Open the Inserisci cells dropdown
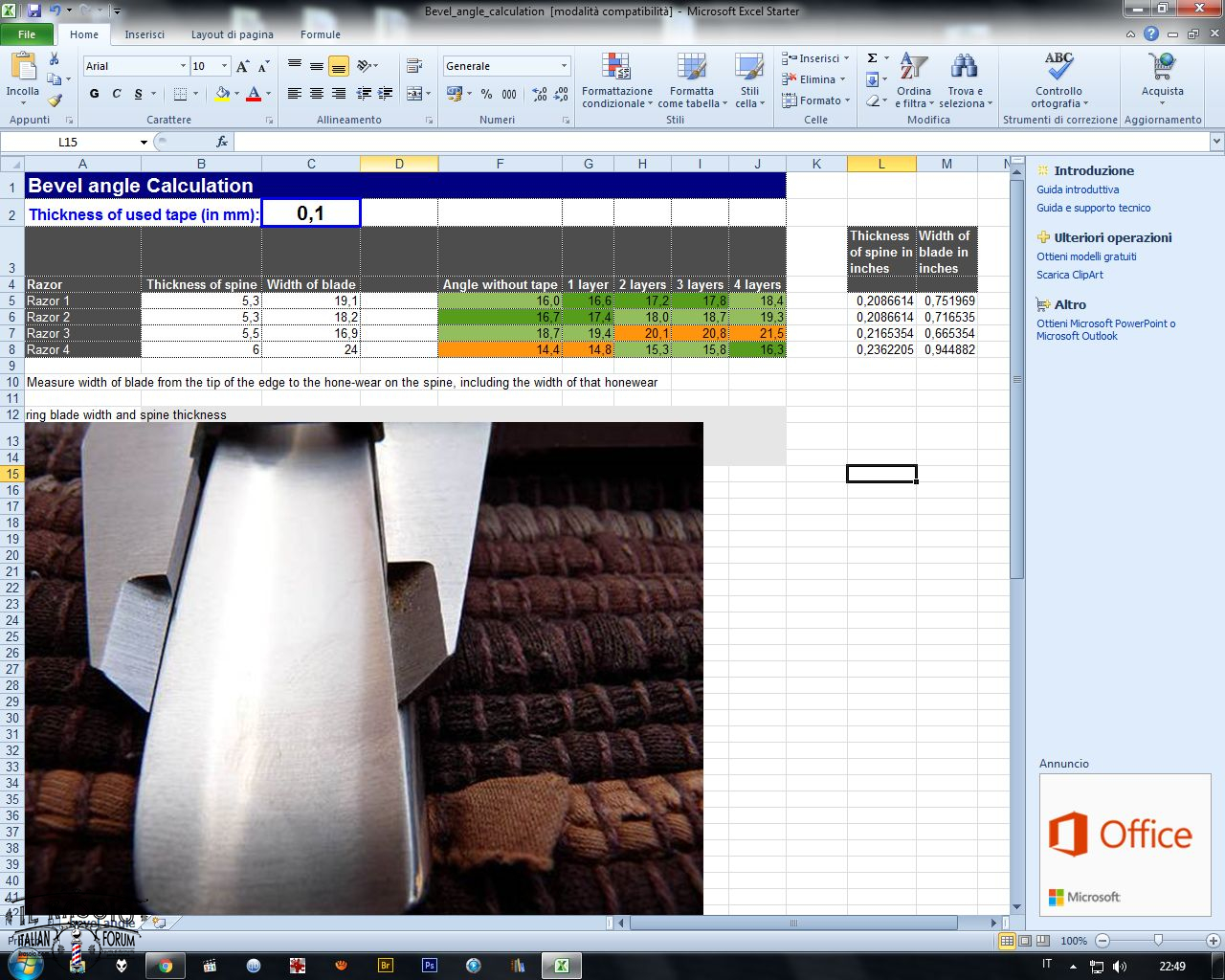Screen dimensions: 1225x980 pos(847,58)
